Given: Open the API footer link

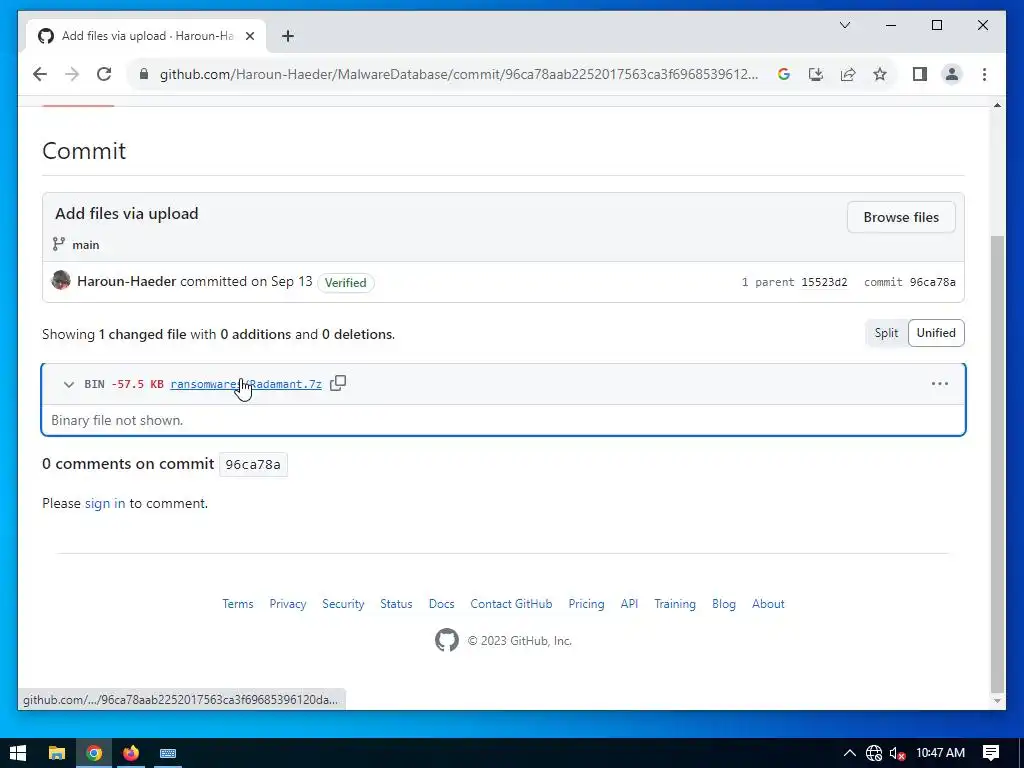Looking at the screenshot, I should click(629, 604).
